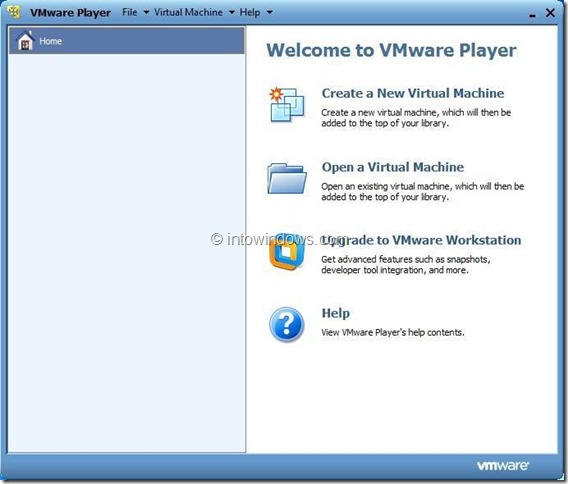Click 'View VMware Player's help contents' text
568x484 pixels.
pyautogui.click(x=393, y=333)
